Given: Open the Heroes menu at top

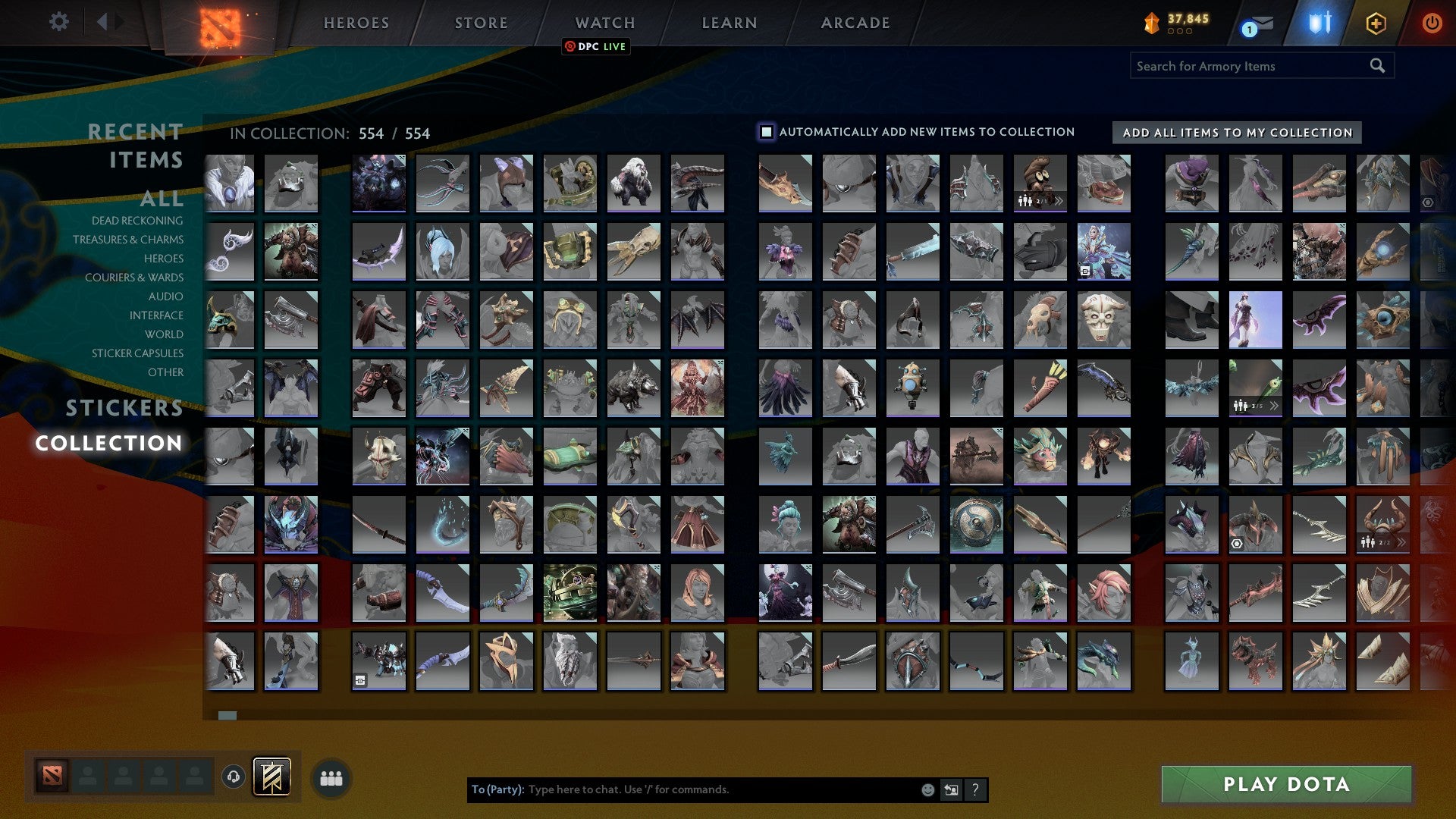Looking at the screenshot, I should tap(356, 23).
